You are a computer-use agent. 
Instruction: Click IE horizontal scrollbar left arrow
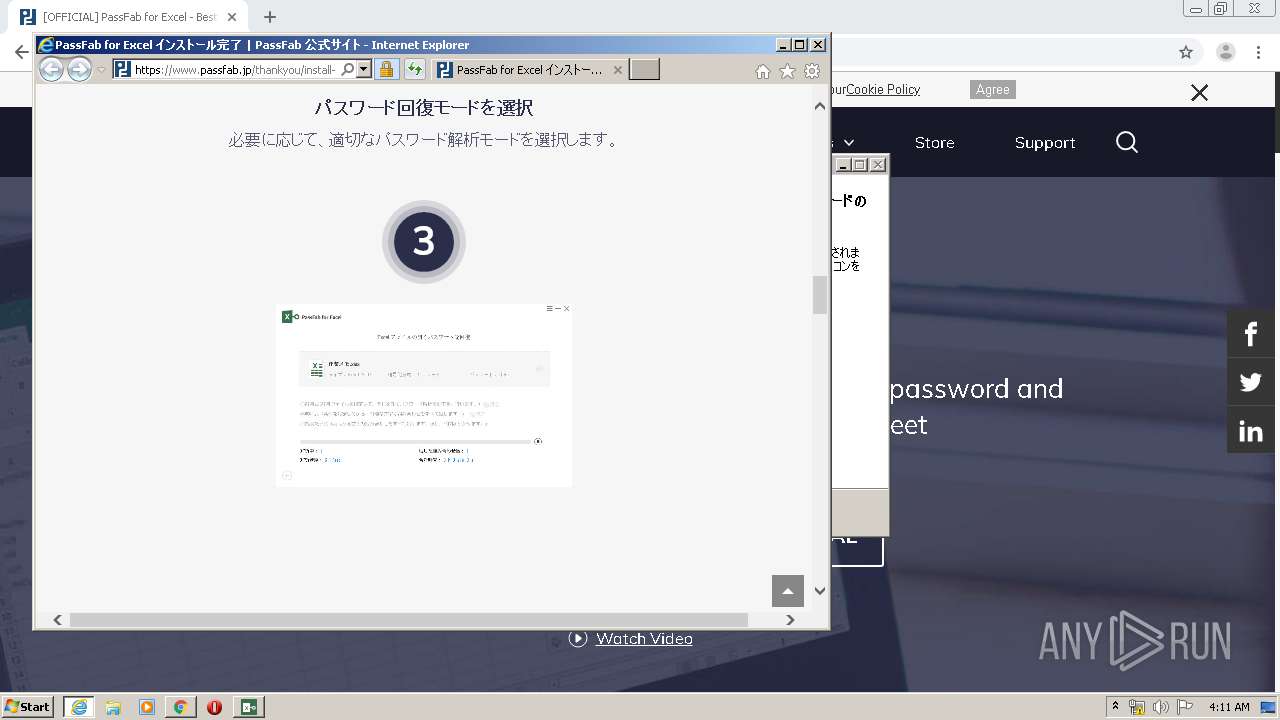pos(58,620)
